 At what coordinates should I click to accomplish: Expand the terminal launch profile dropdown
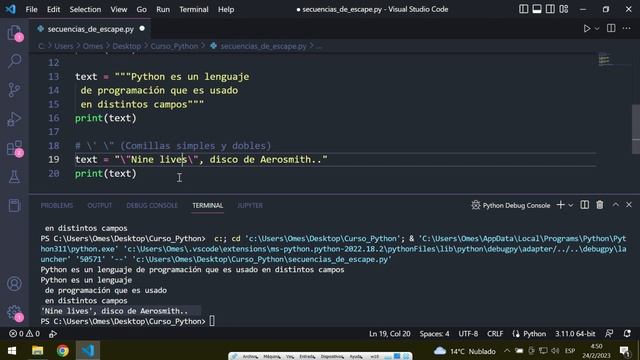571,205
